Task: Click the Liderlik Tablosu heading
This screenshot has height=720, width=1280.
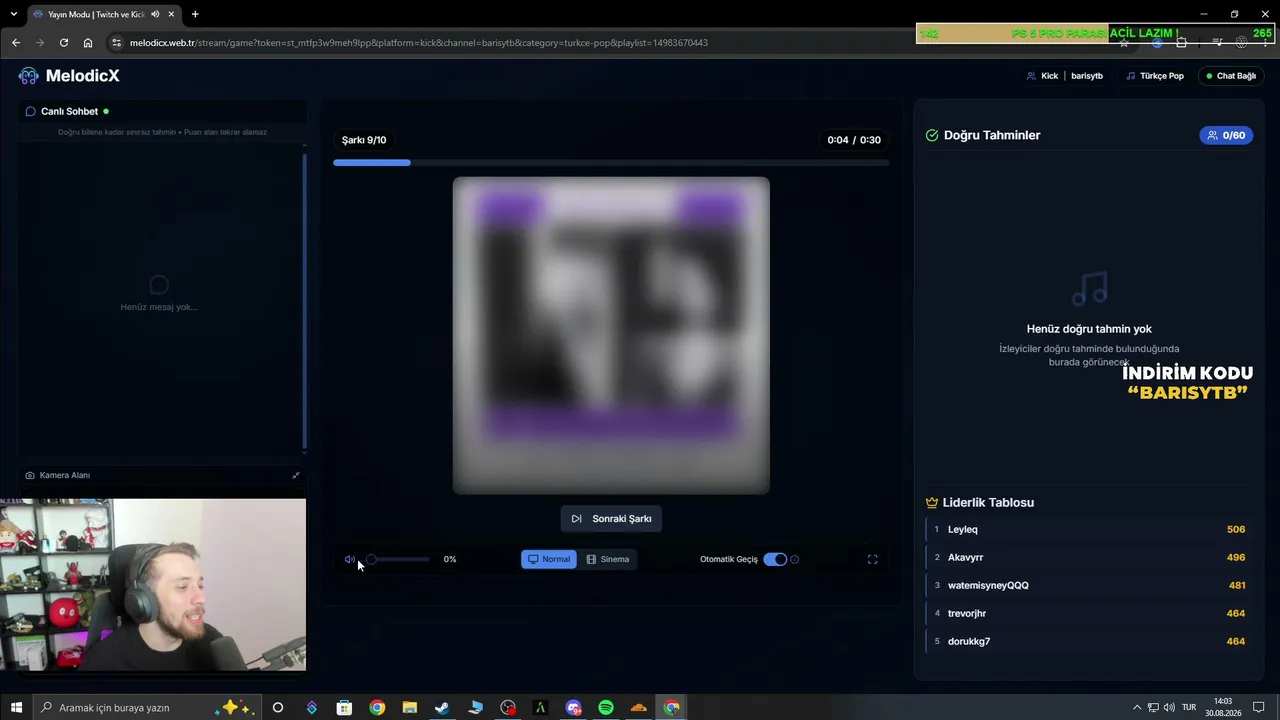Action: point(988,503)
